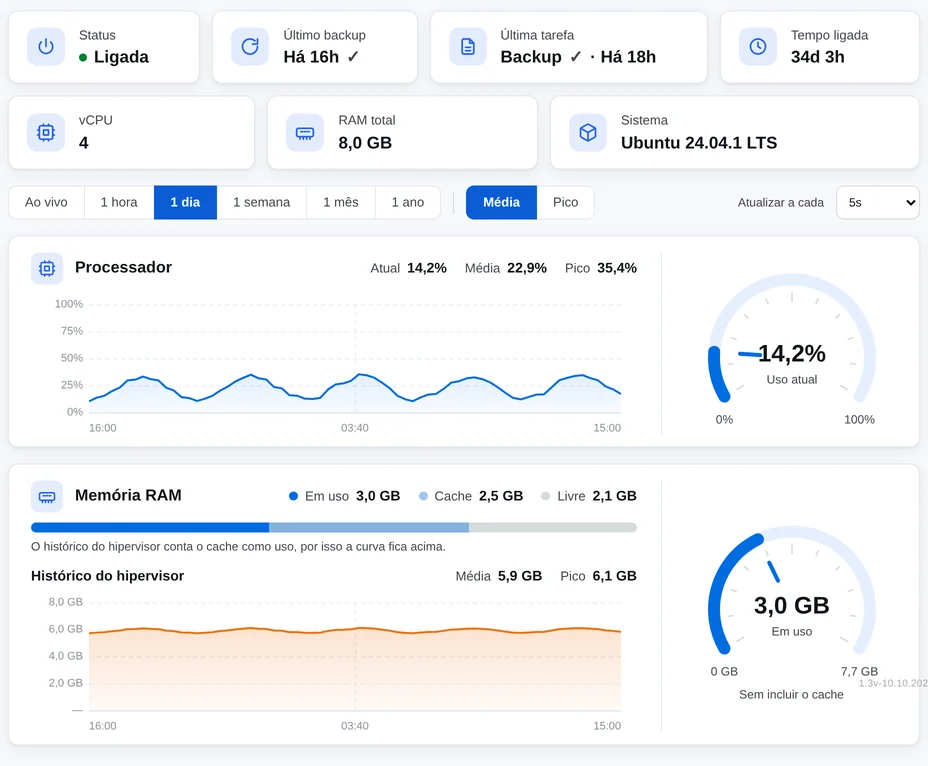Click the Histórico do hipervisor heading

click(107, 576)
